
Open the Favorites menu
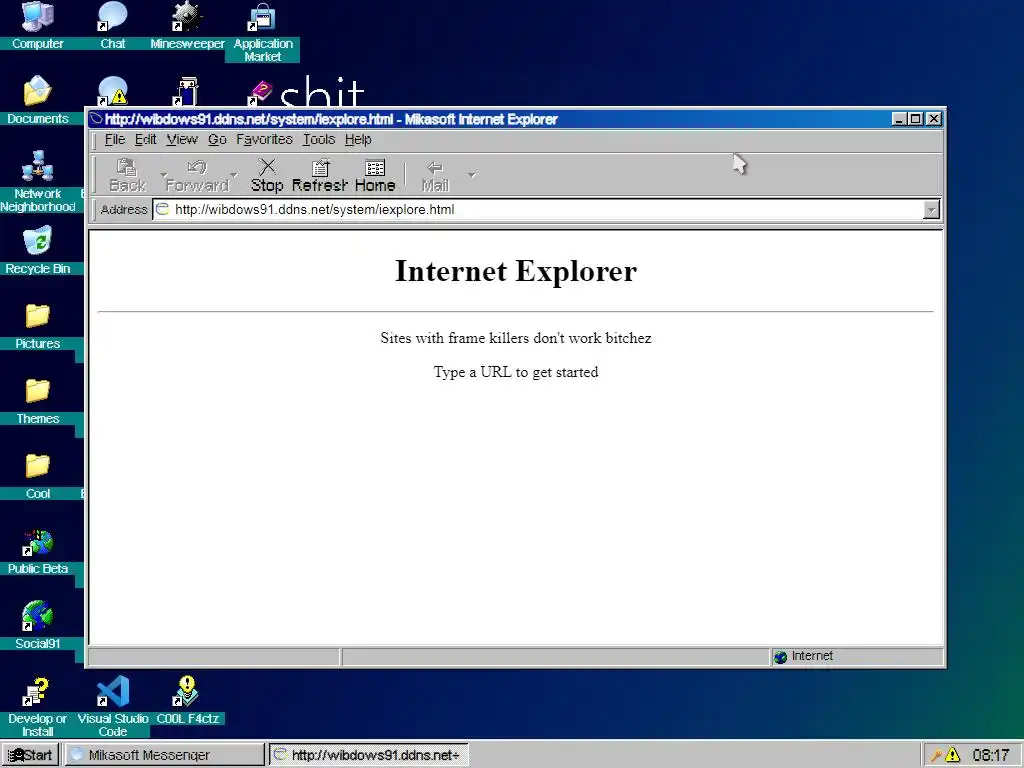click(264, 139)
